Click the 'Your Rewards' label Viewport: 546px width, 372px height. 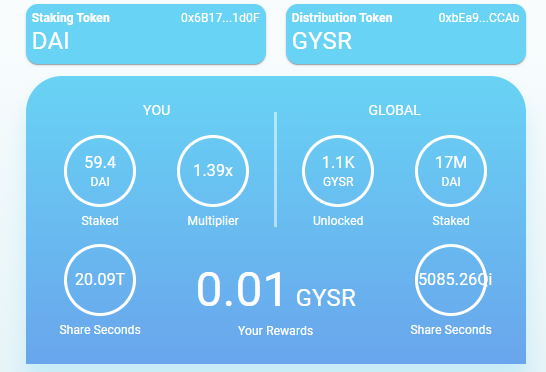(x=275, y=331)
